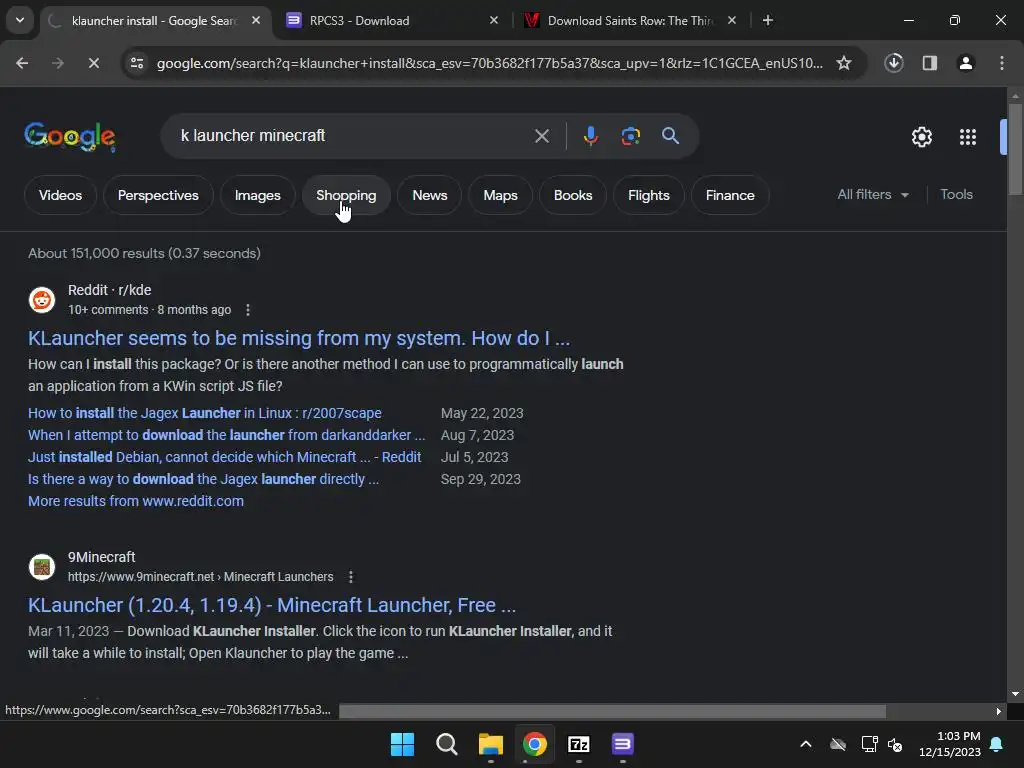Filter results by Shopping
The width and height of the screenshot is (1024, 768).
[346, 195]
